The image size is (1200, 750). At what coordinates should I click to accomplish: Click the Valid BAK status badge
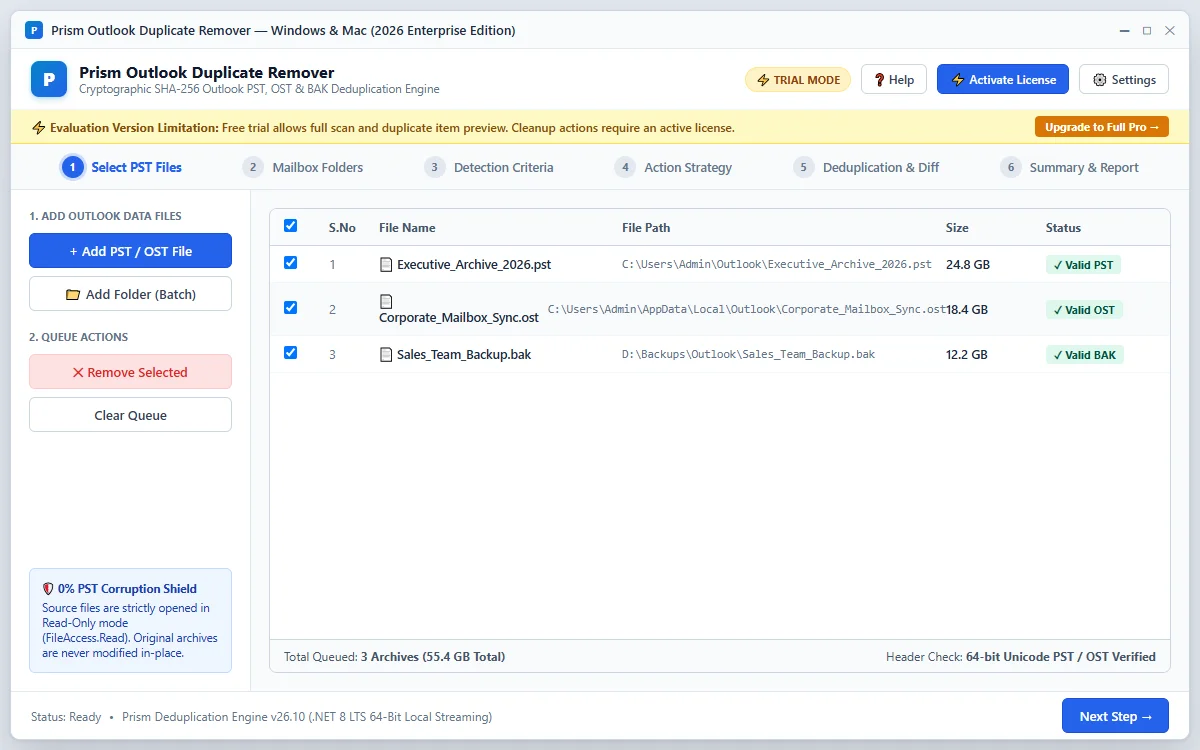tap(1085, 355)
